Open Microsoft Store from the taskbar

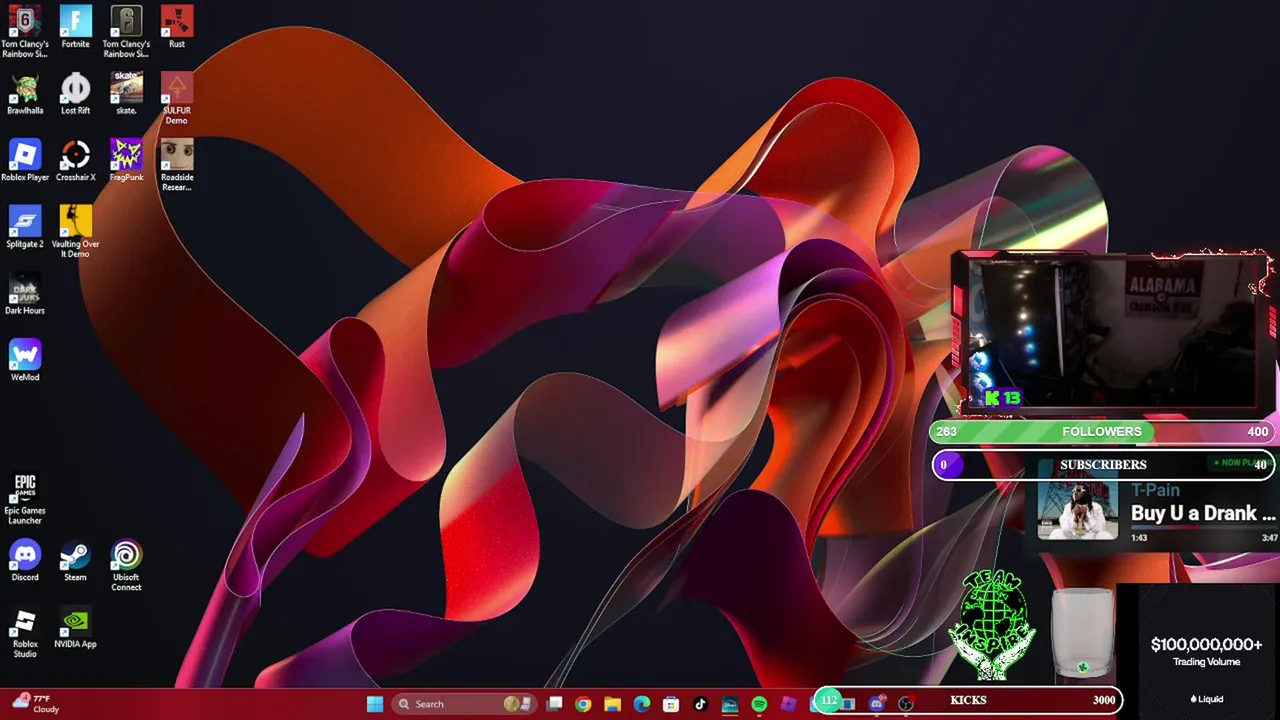tap(671, 704)
